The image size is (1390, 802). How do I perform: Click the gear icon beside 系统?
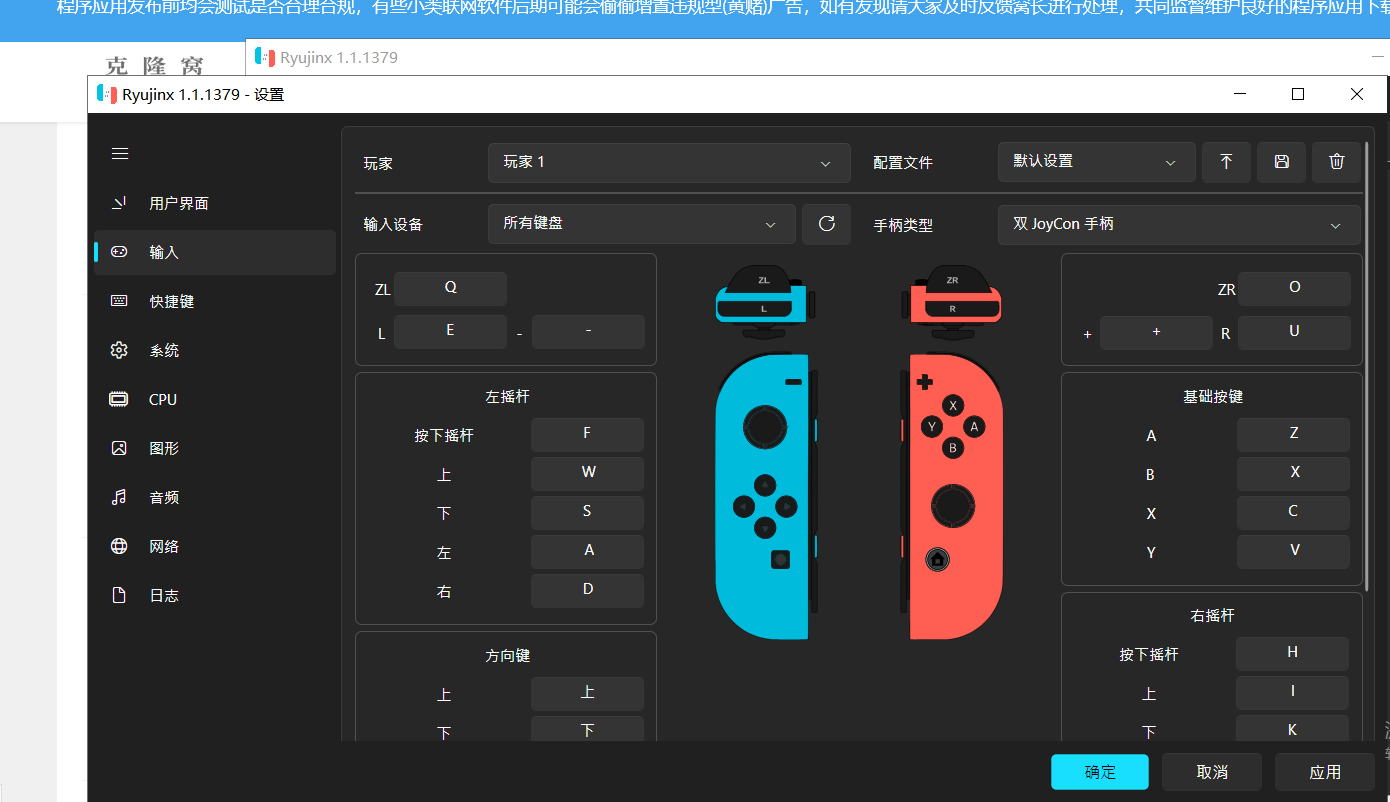pos(119,350)
